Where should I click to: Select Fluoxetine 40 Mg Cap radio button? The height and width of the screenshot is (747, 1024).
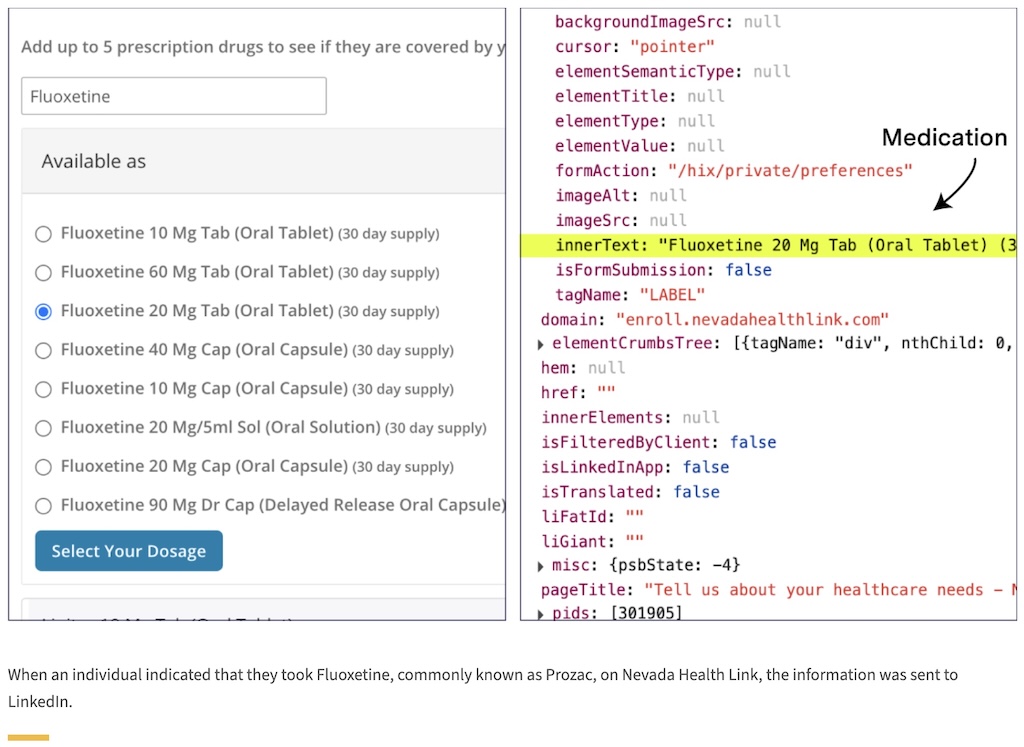coord(43,351)
